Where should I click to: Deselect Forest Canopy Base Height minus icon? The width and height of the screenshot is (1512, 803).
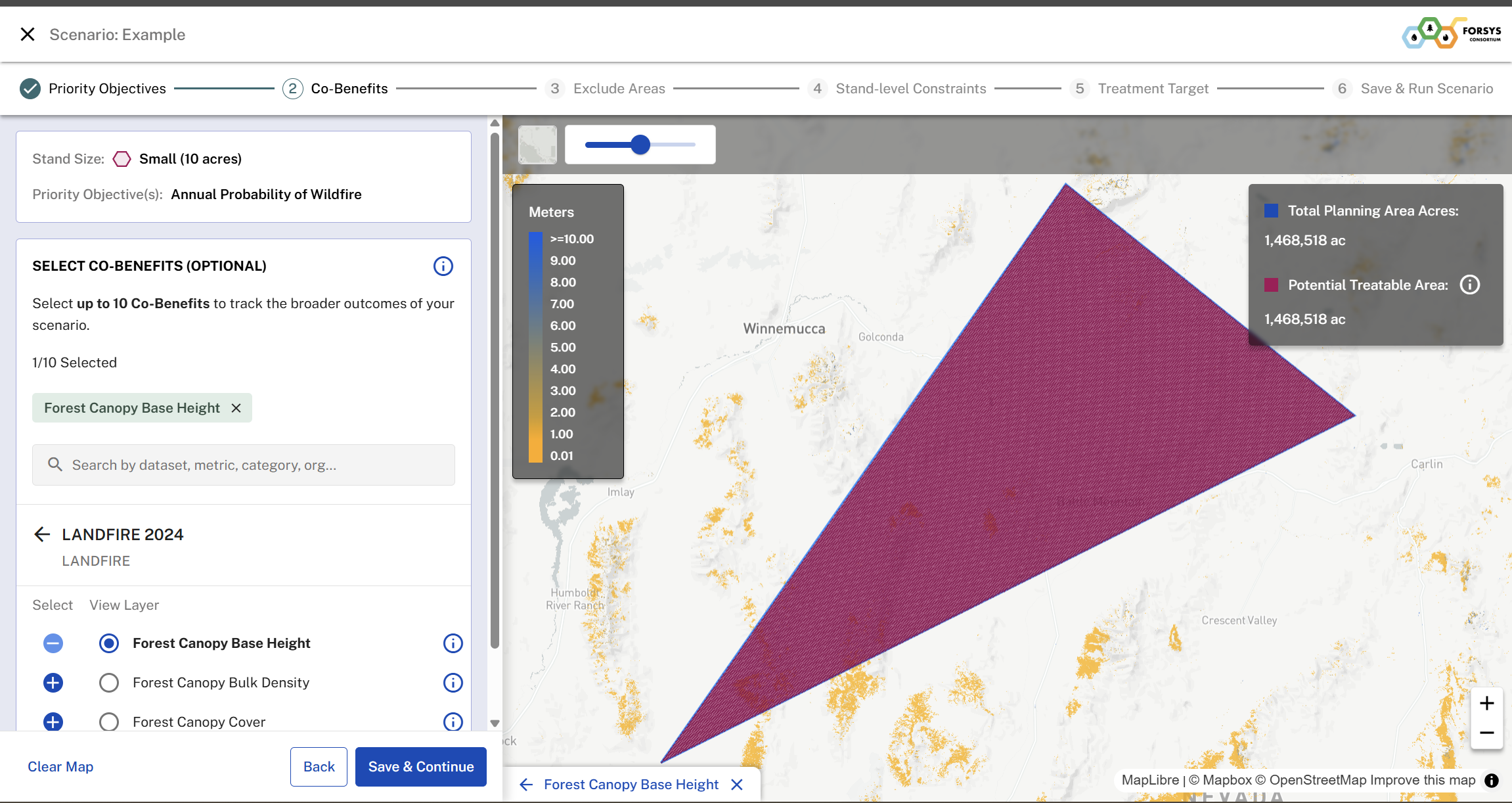[x=53, y=643]
